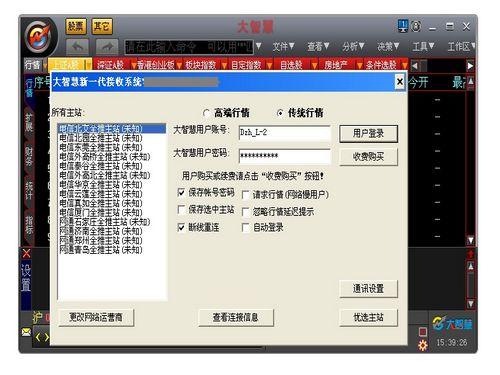The width and height of the screenshot is (500, 375).
Task: Click the orange gear icon at bottom right
Action: point(423,345)
